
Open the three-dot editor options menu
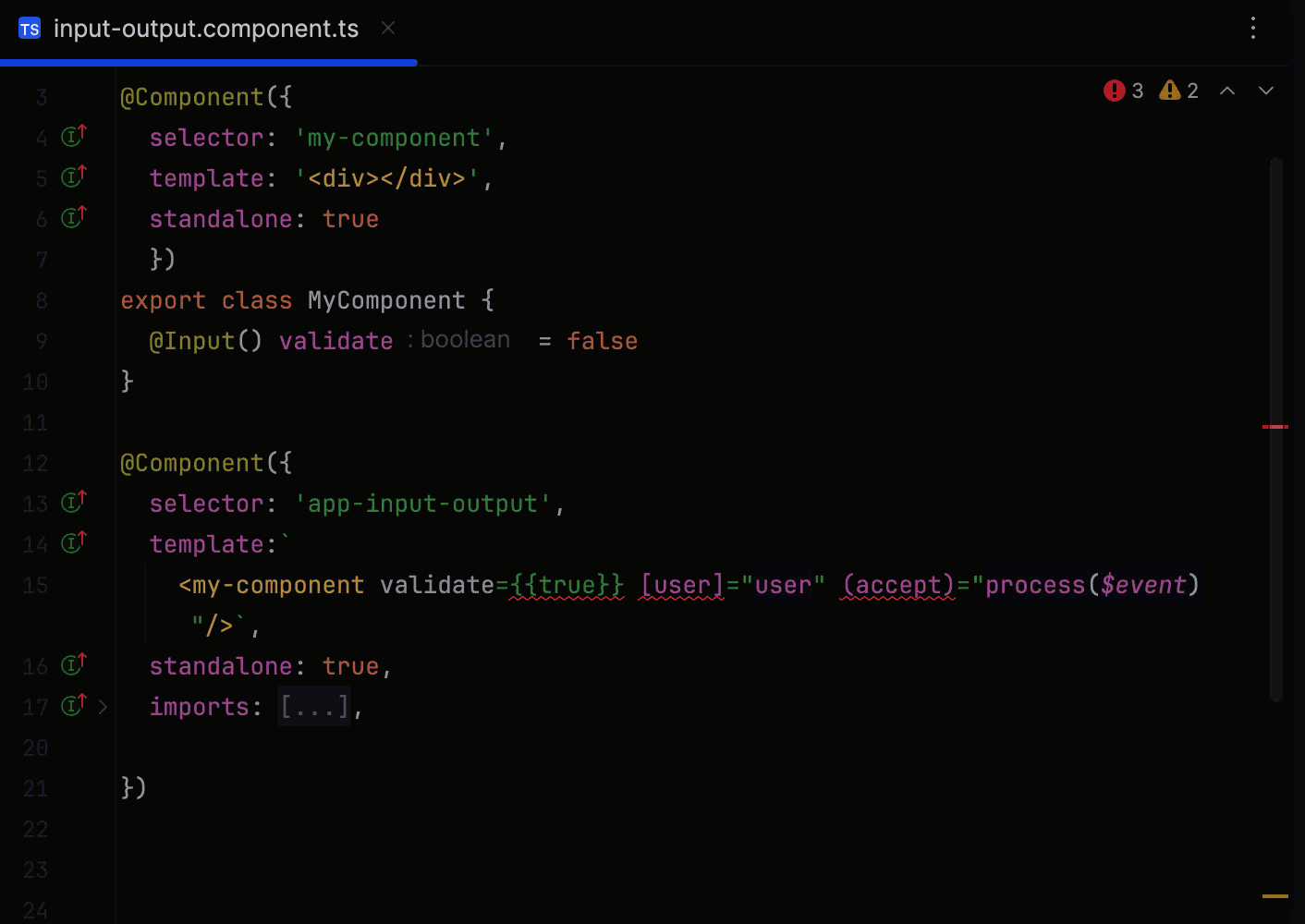coord(1253,29)
